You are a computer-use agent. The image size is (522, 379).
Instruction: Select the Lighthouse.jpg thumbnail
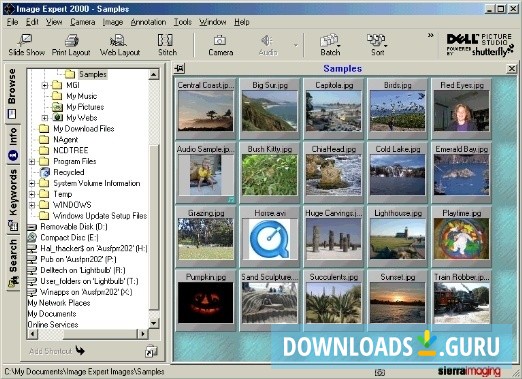398,237
